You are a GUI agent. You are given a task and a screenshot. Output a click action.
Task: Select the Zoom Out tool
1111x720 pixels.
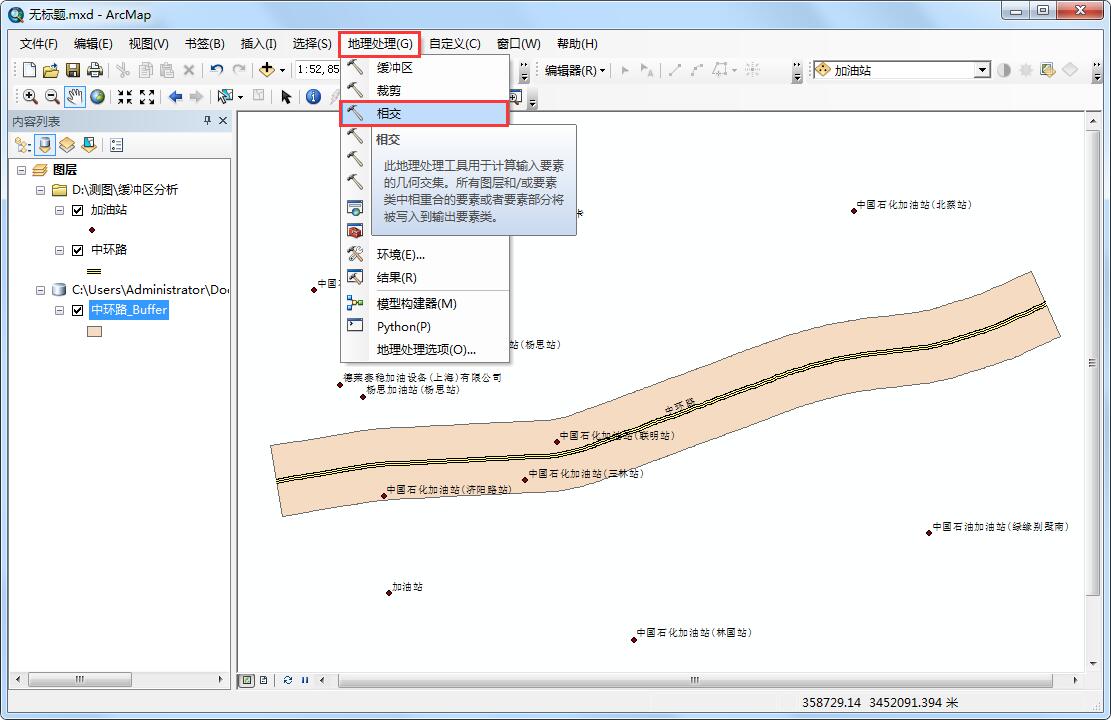pos(52,96)
